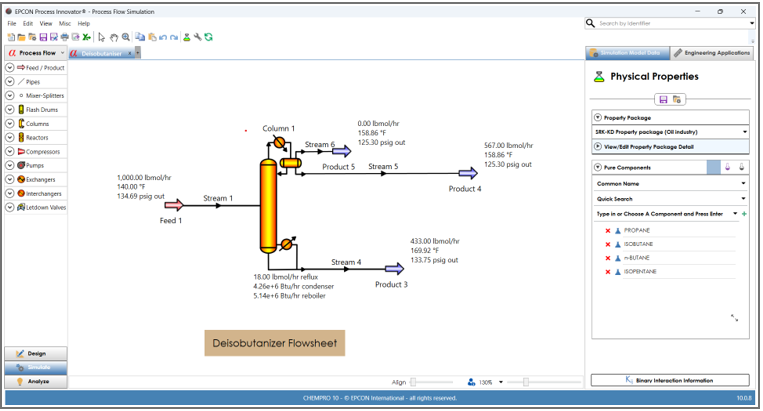
Task: Expand the Pipes category
Action: click(x=10, y=82)
